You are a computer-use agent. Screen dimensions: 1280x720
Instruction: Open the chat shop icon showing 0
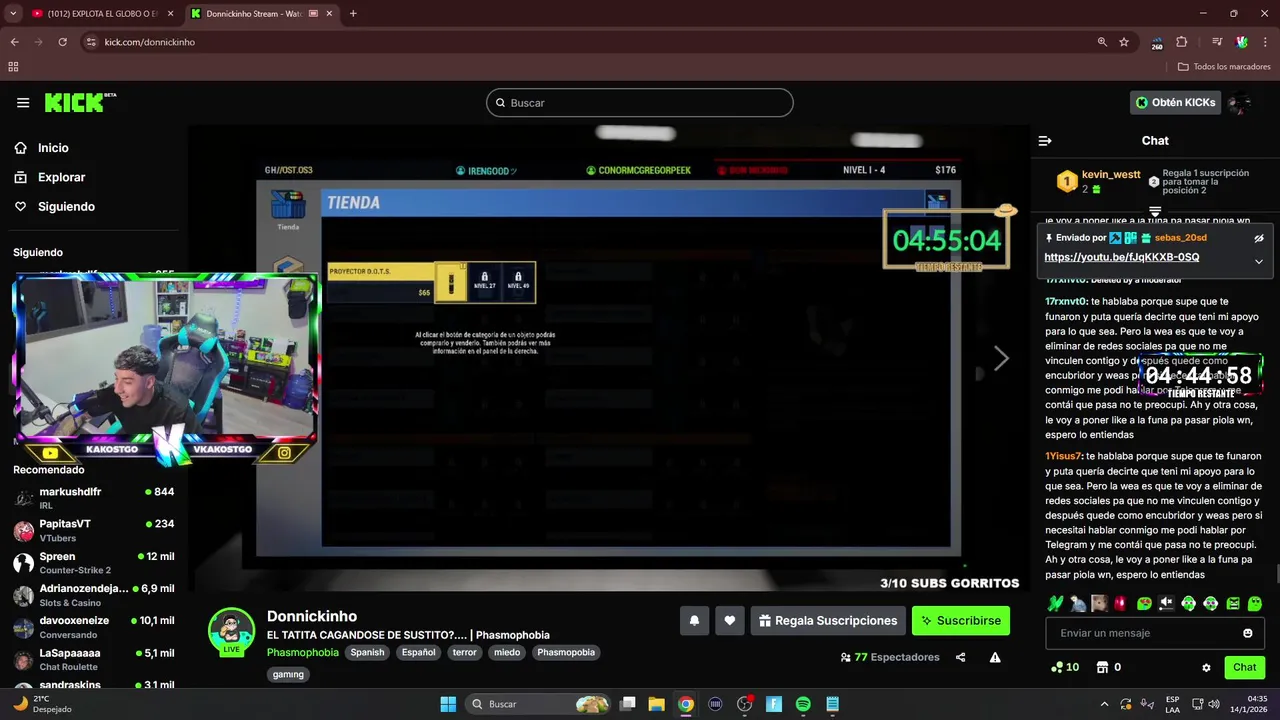[1108, 667]
